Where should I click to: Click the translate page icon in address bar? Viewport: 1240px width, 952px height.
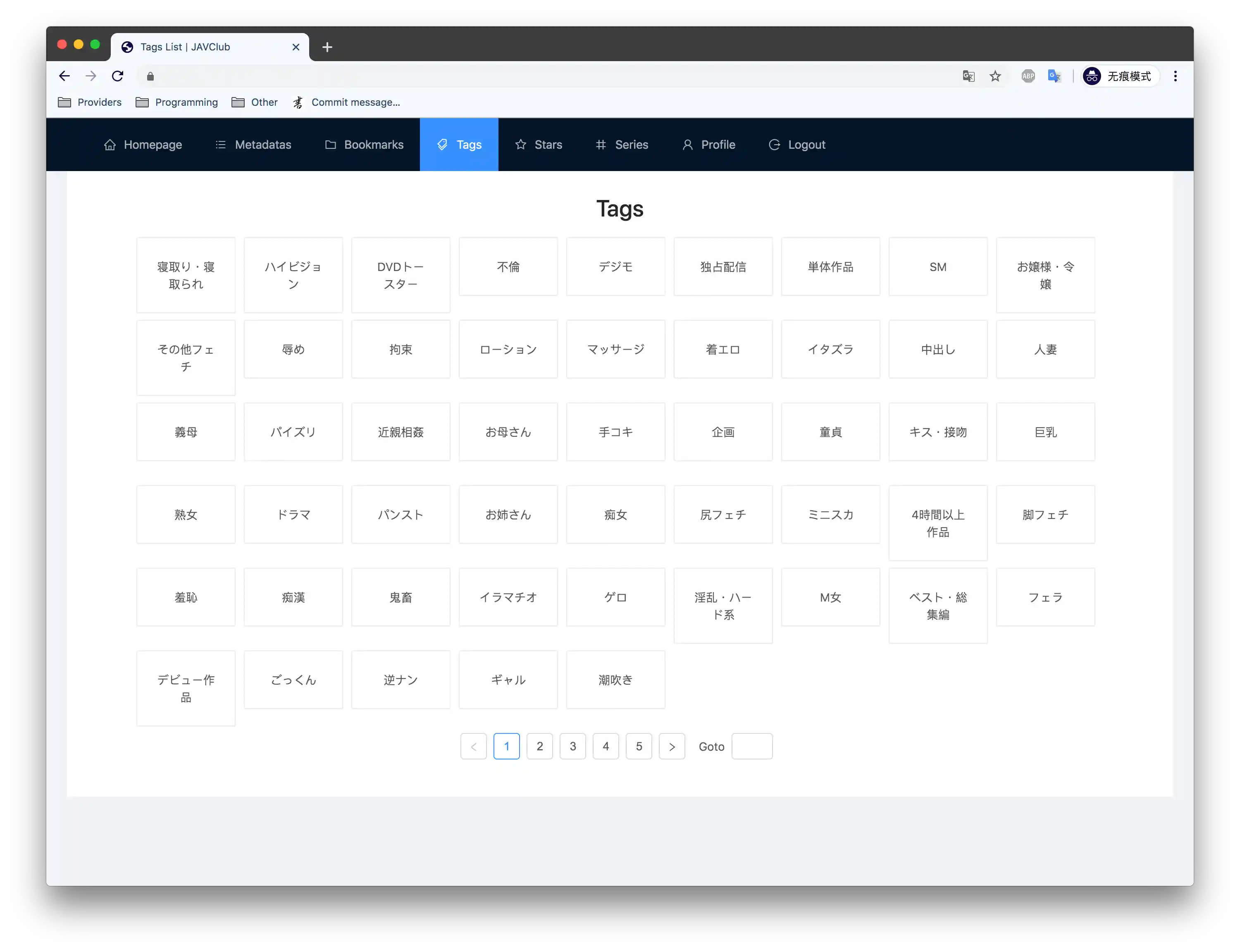pos(968,76)
